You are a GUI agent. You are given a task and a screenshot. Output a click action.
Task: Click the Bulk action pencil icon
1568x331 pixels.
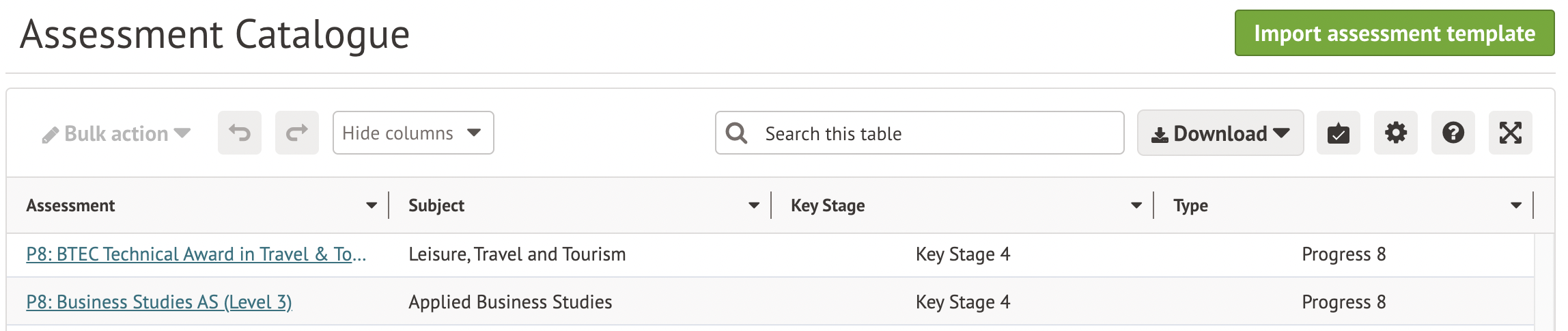(x=50, y=135)
